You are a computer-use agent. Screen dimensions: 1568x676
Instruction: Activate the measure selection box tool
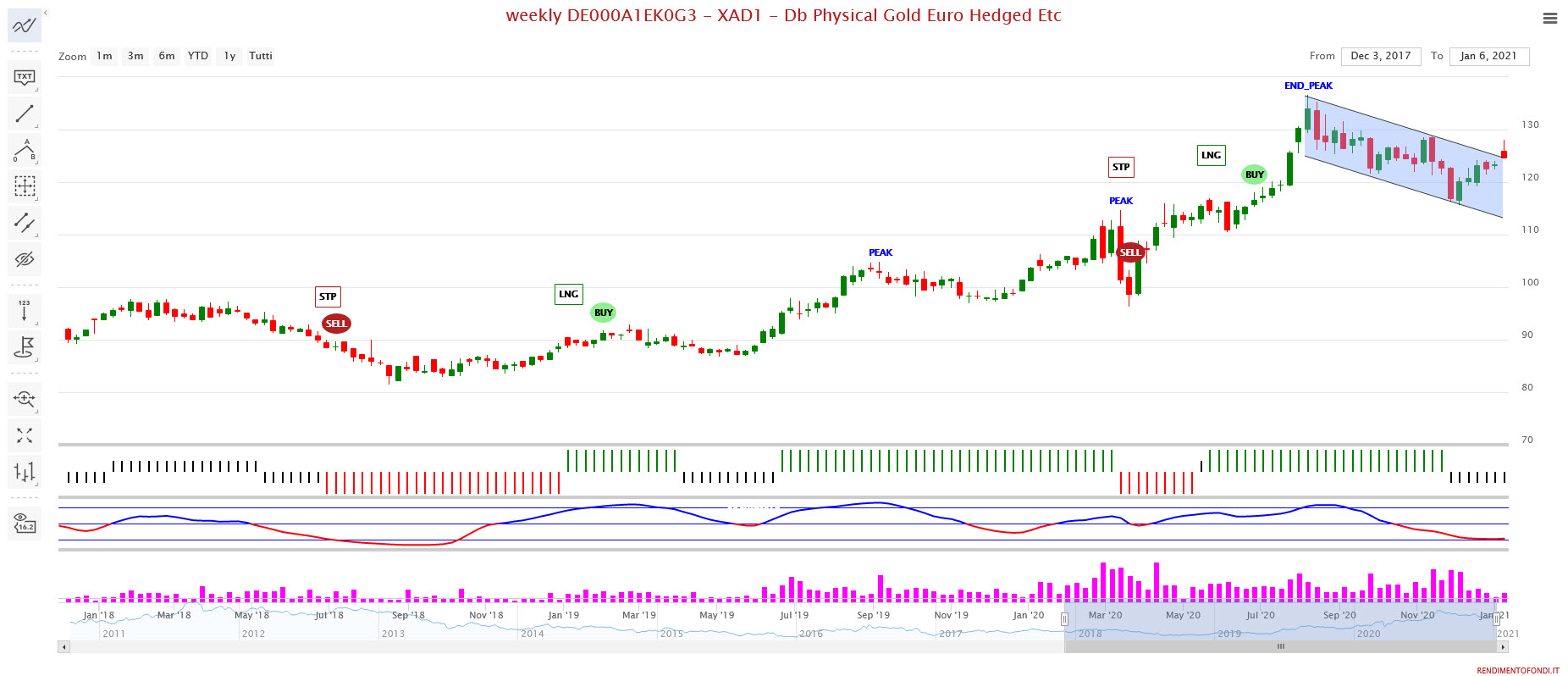[24, 186]
